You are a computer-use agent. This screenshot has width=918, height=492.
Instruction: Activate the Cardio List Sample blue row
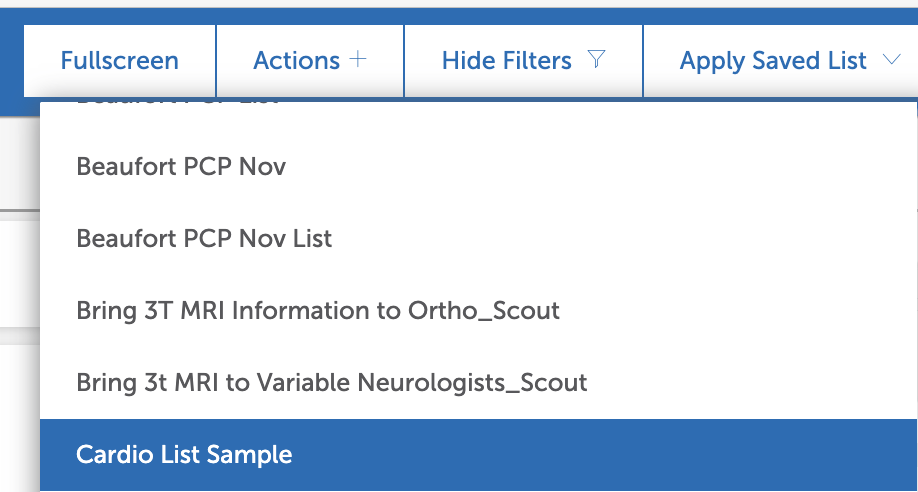pos(478,454)
